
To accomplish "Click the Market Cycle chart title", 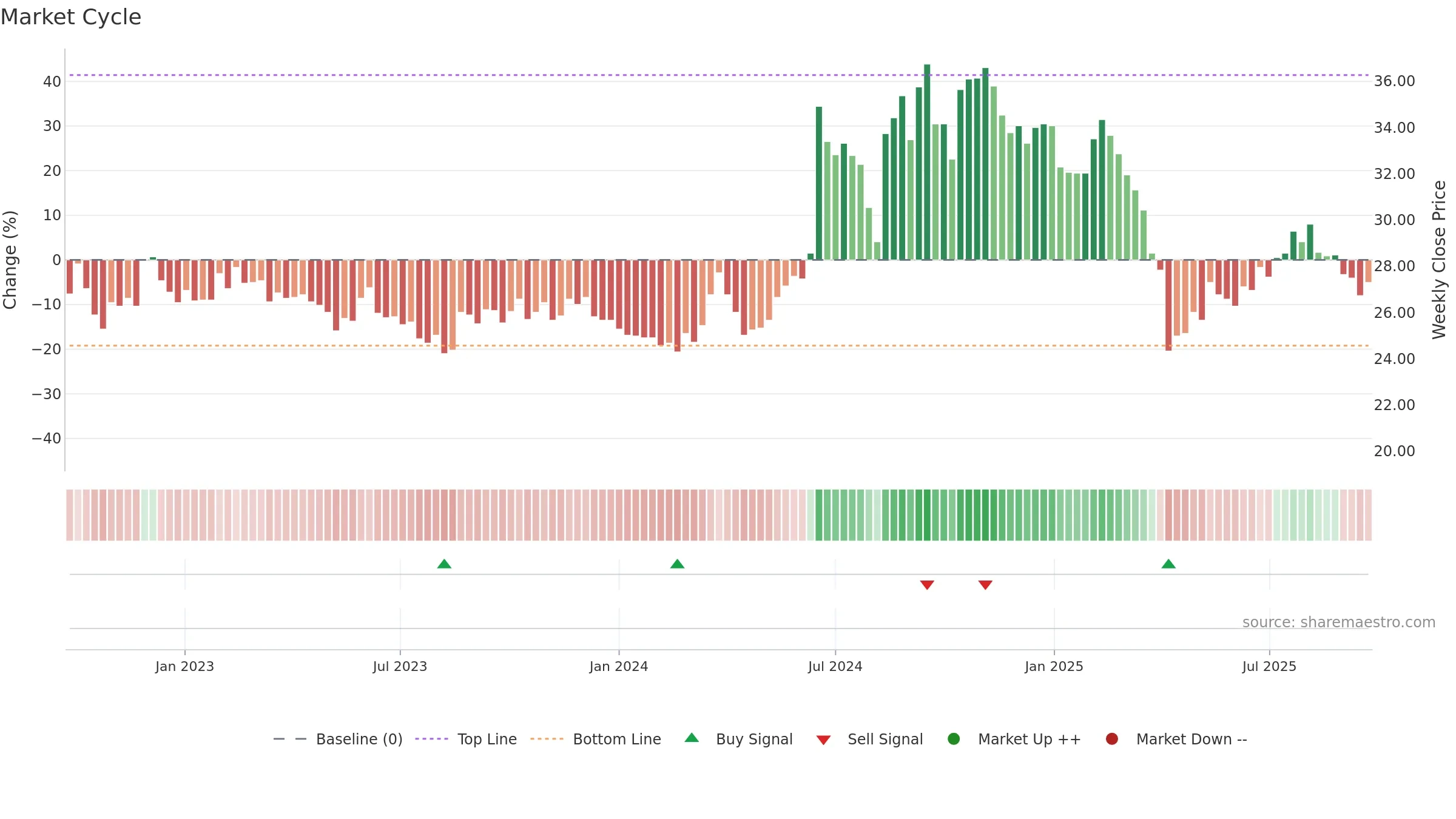I will (71, 17).
